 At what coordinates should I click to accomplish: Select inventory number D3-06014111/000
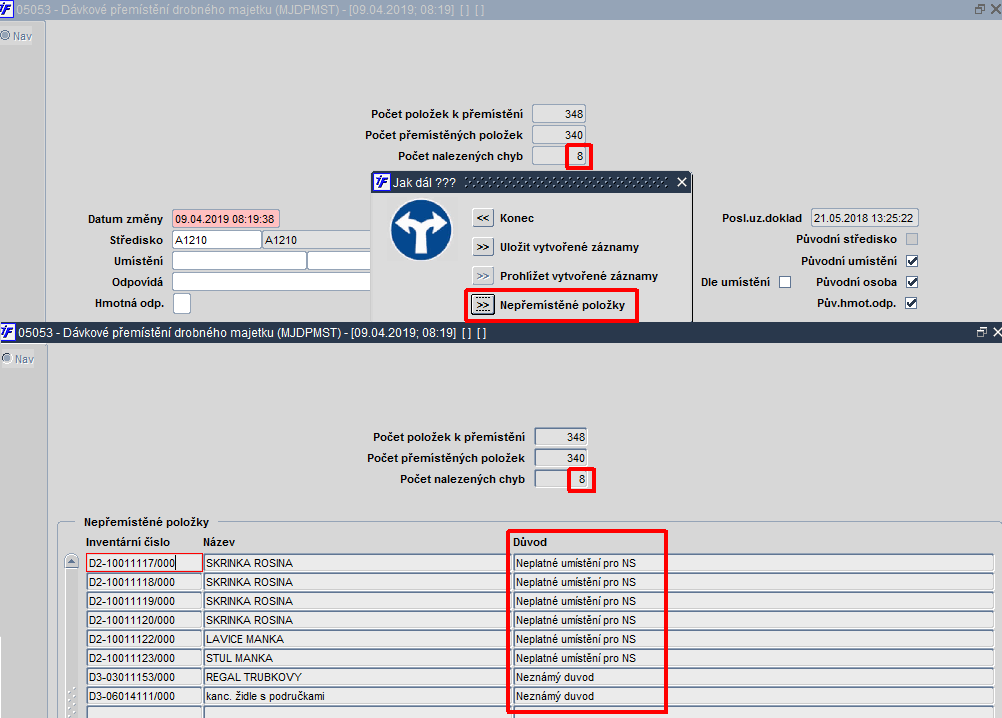(x=144, y=696)
